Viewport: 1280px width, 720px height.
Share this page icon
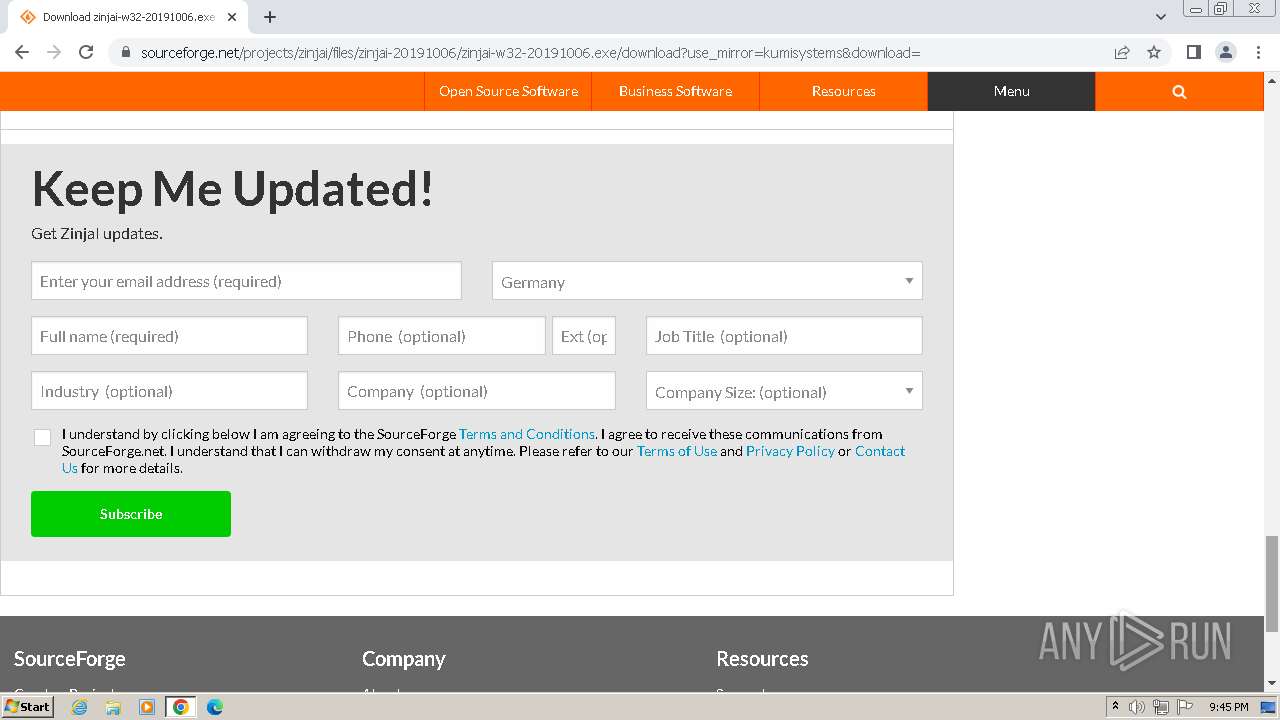pyautogui.click(x=1122, y=52)
